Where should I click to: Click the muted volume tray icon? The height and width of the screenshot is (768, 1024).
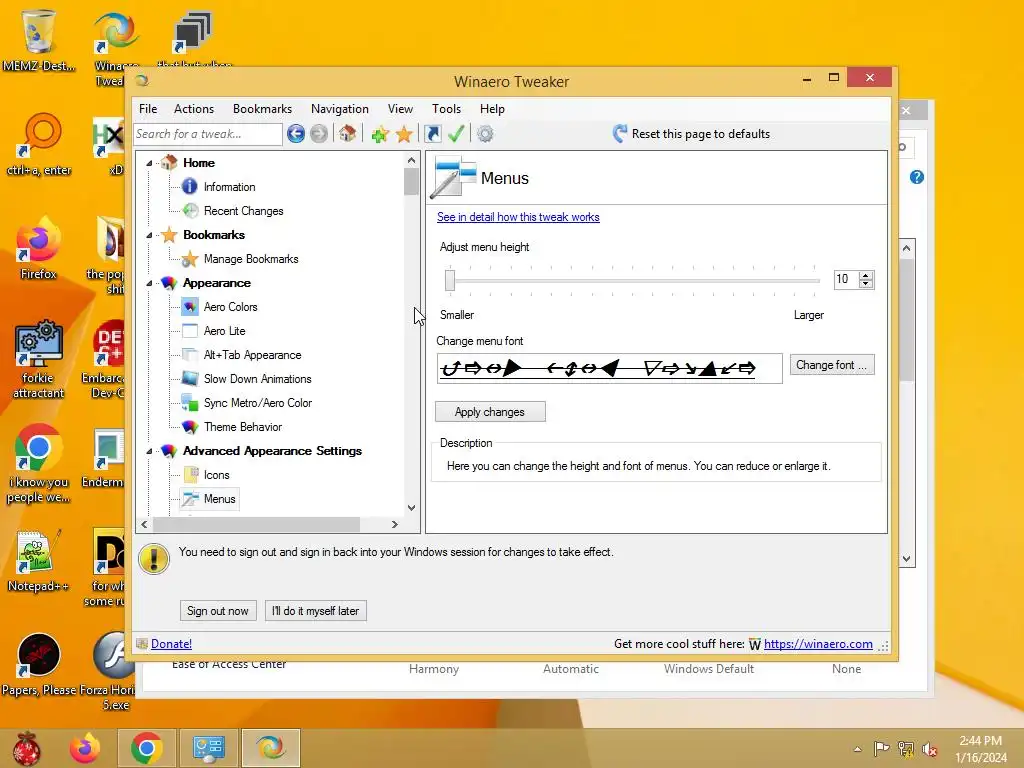(930, 749)
